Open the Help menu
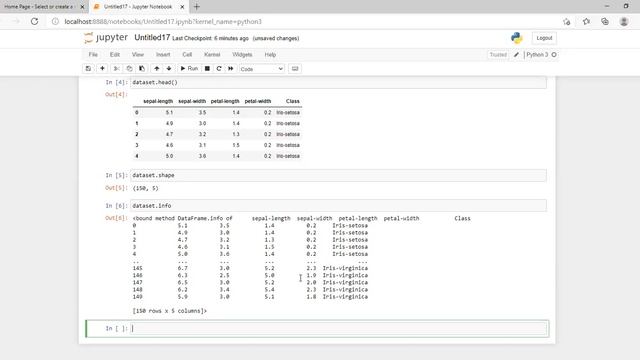The height and width of the screenshot is (360, 640). (x=270, y=54)
